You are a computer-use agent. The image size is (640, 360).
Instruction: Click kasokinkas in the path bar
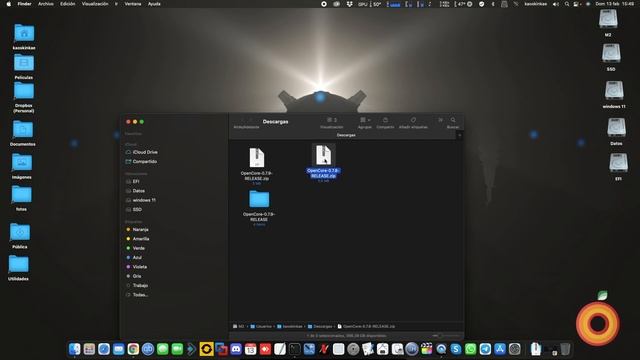[x=290, y=327]
